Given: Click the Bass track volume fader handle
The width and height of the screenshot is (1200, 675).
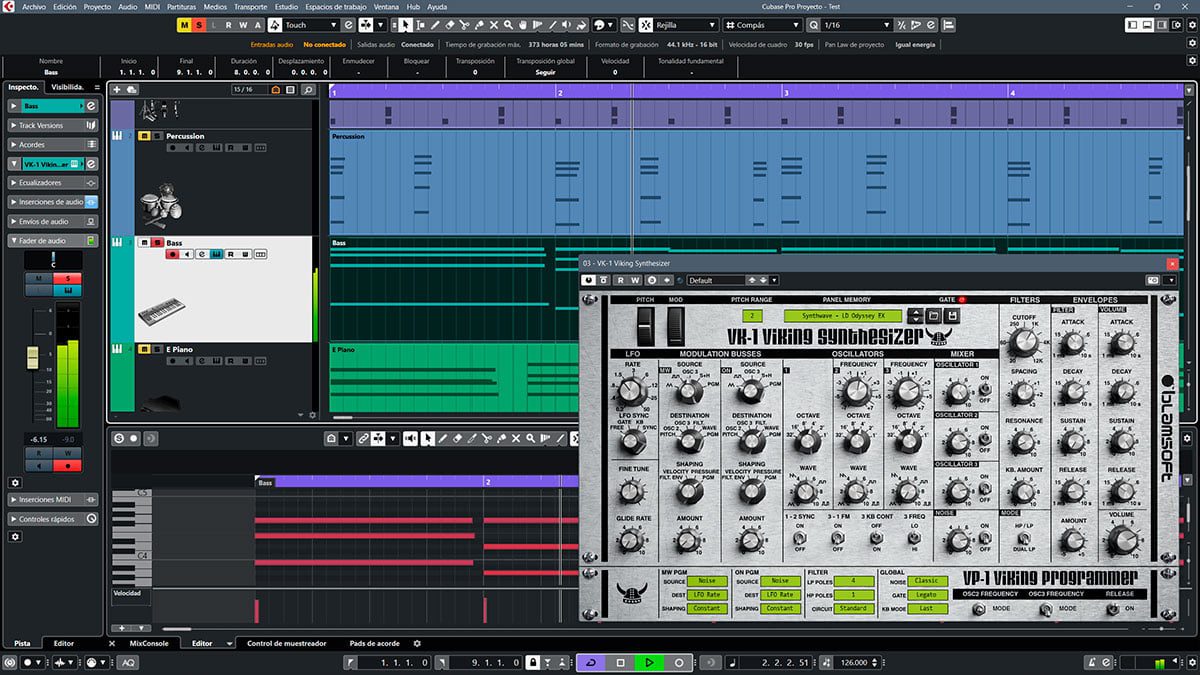Looking at the screenshot, I should pos(32,357).
